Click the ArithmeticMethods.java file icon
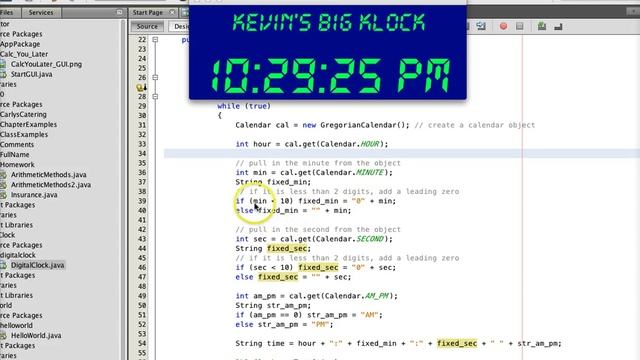 tap(3, 175)
